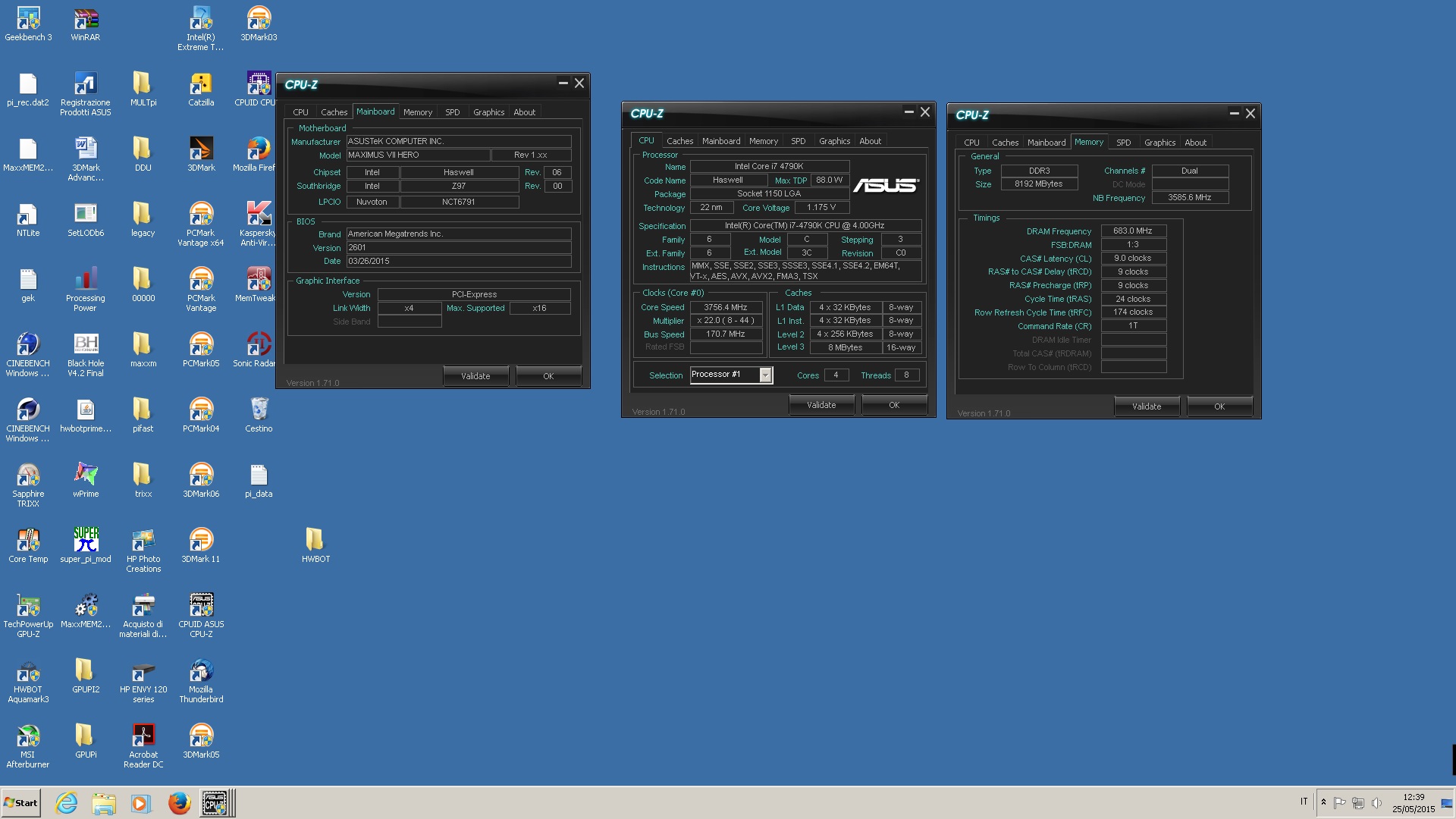Switch to Caches tab in Mainboard CPU-Z window

coord(334,112)
